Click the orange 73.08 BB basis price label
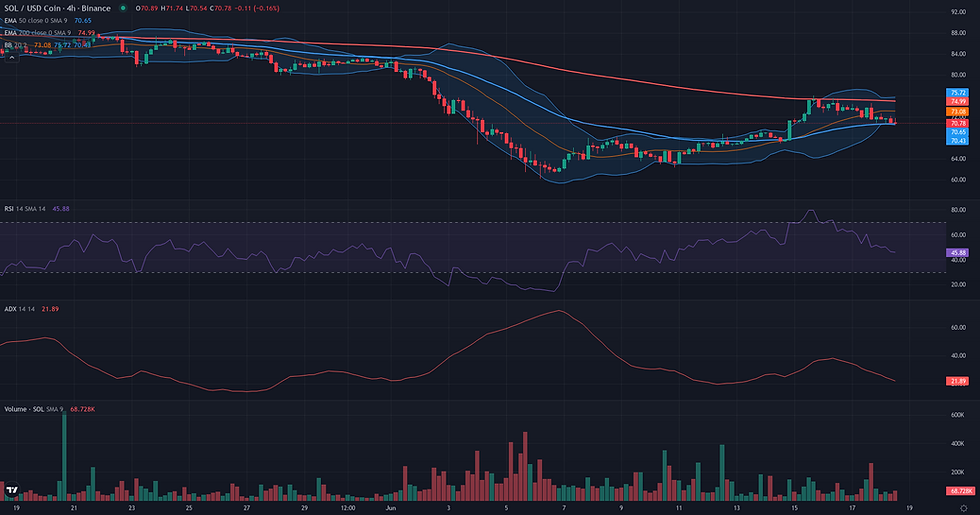This screenshot has width=980, height=515. pos(958,112)
